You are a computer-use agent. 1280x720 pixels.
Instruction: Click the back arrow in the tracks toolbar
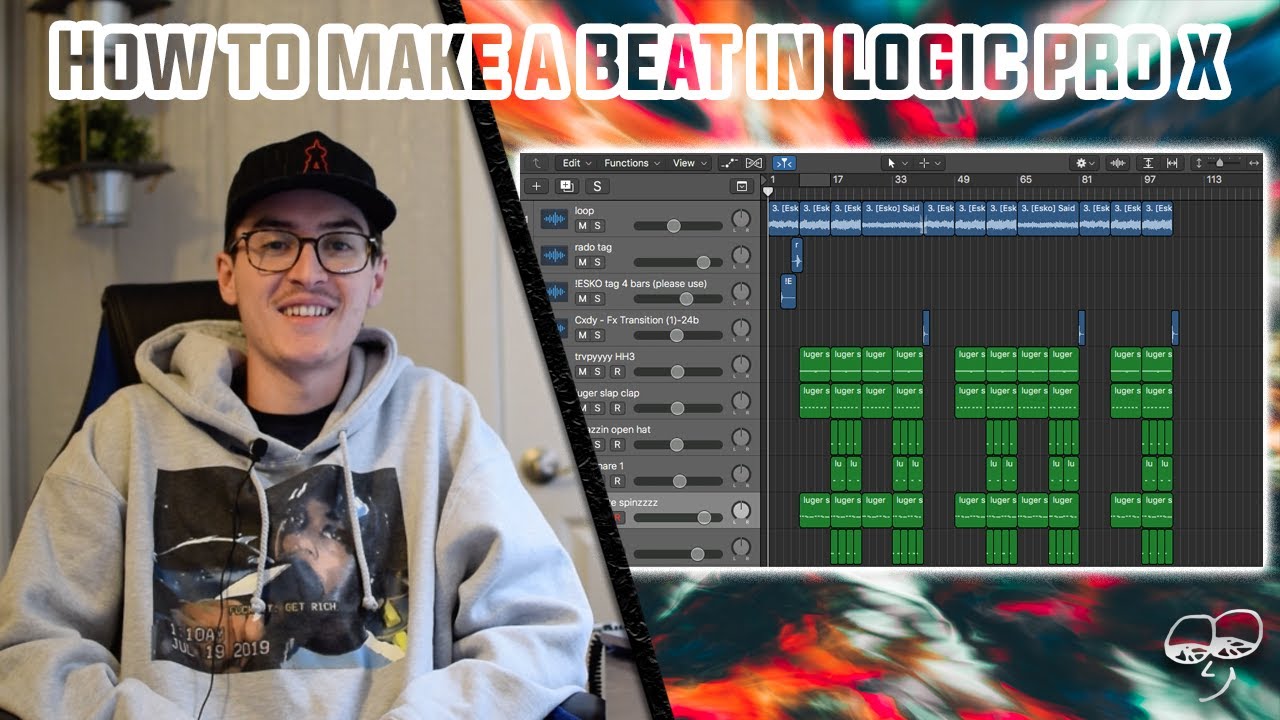[x=537, y=163]
